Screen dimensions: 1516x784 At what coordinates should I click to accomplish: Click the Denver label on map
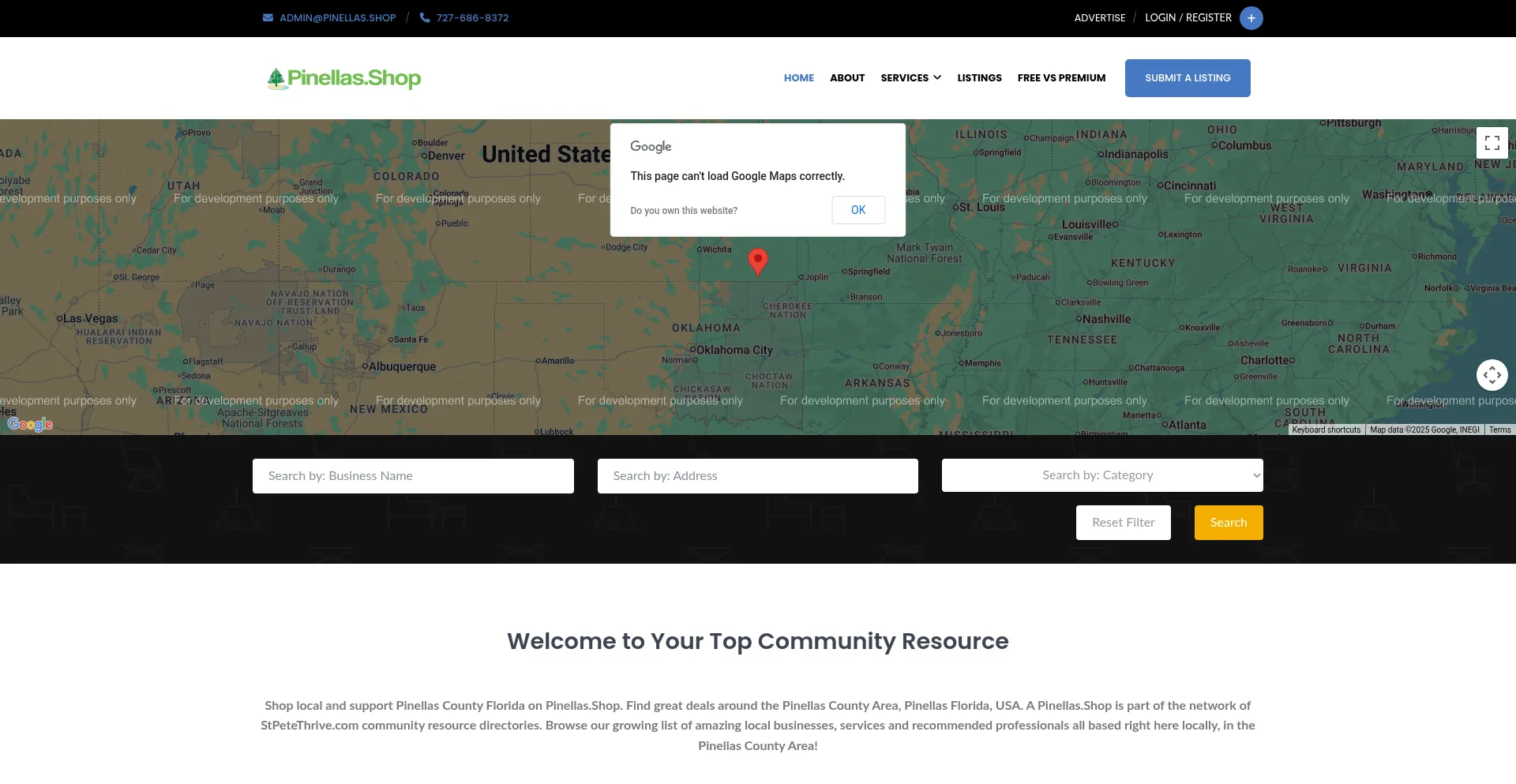pos(446,156)
